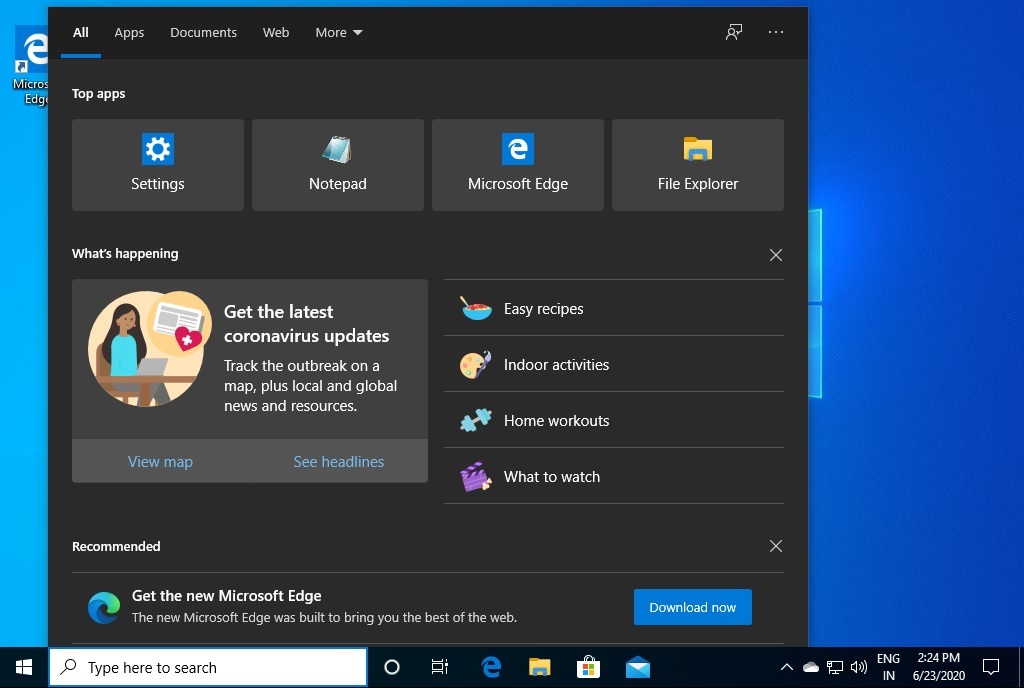Open Task View on the taskbar

coord(440,667)
